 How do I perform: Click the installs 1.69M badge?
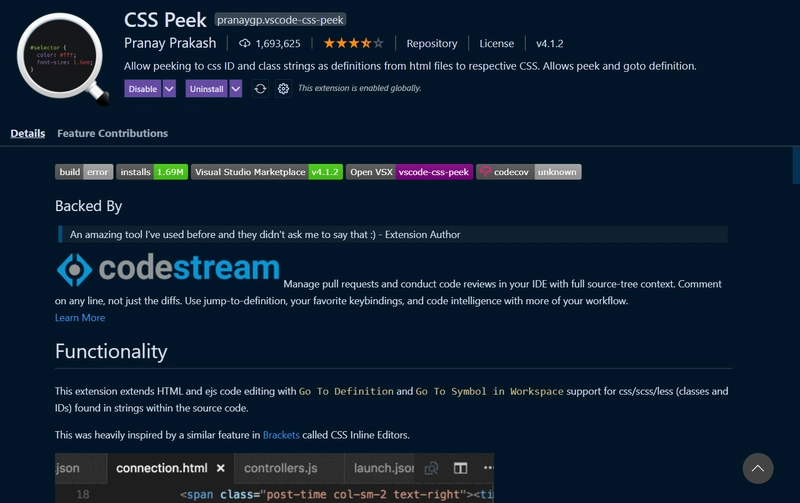click(x=152, y=172)
